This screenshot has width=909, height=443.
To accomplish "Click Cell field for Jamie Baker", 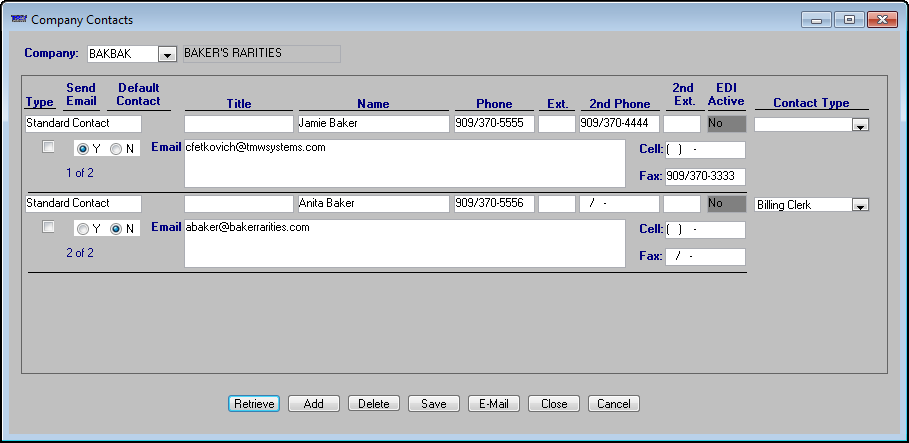I will pyautogui.click(x=705, y=150).
